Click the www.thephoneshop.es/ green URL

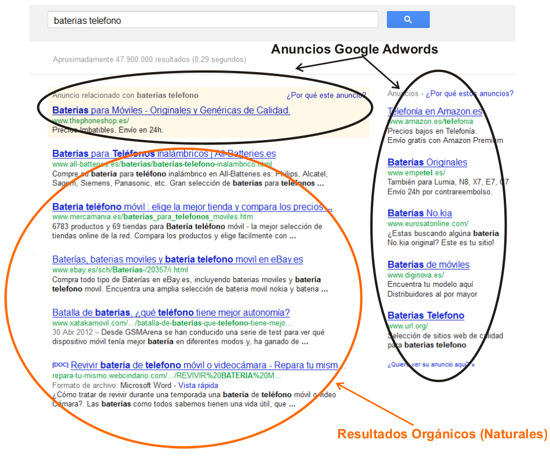pos(90,121)
